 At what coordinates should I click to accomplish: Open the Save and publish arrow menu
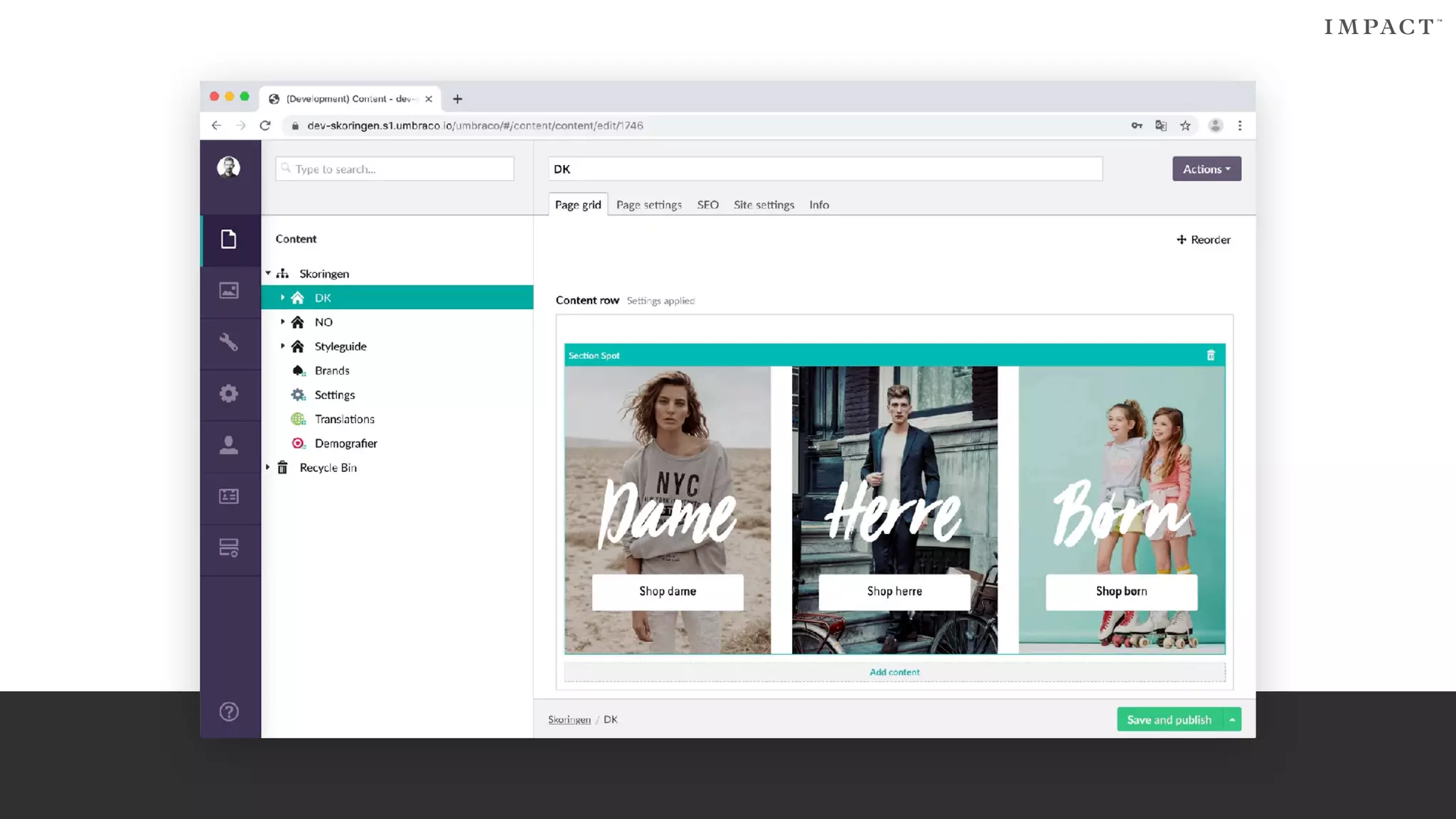[1232, 719]
